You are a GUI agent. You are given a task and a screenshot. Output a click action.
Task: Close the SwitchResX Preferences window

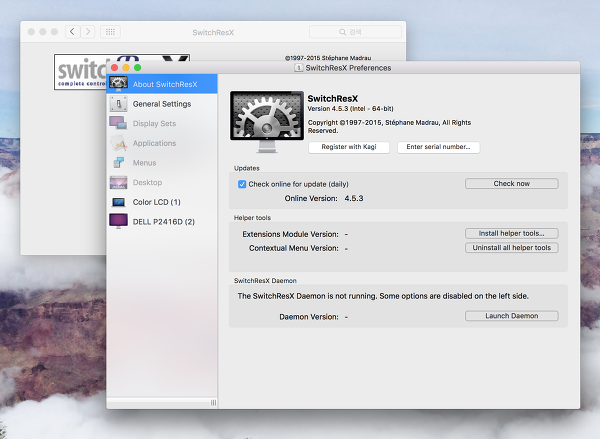pyautogui.click(x=114, y=68)
